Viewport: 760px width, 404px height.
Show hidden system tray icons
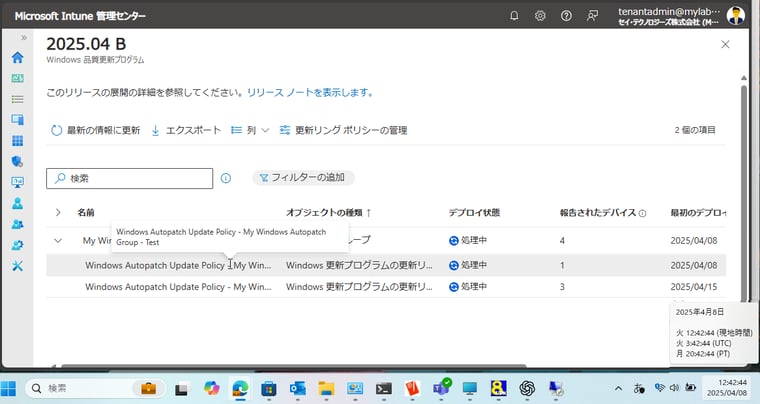point(618,388)
